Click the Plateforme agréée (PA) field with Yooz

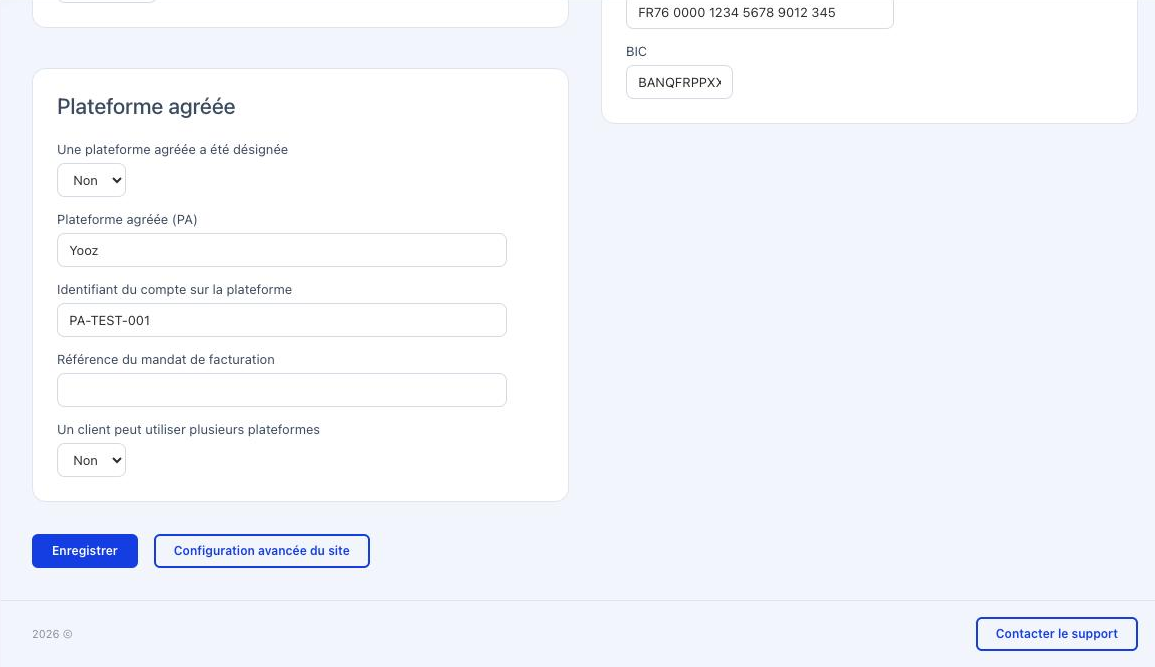[281, 250]
